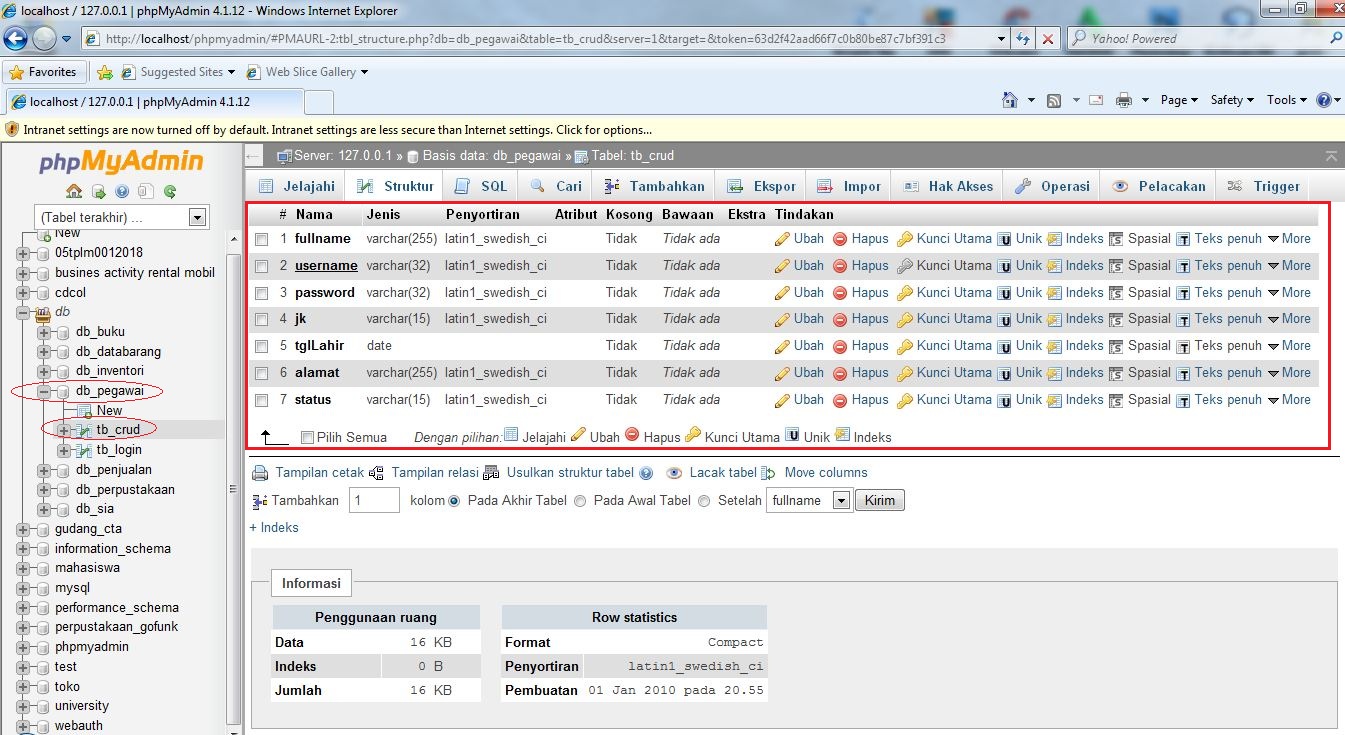
Task: Open the (Tabel terakhir) dropdown list
Action: point(197,216)
